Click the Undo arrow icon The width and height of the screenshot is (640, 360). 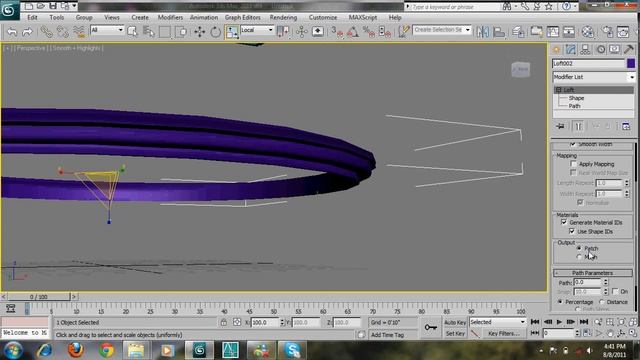[12, 31]
